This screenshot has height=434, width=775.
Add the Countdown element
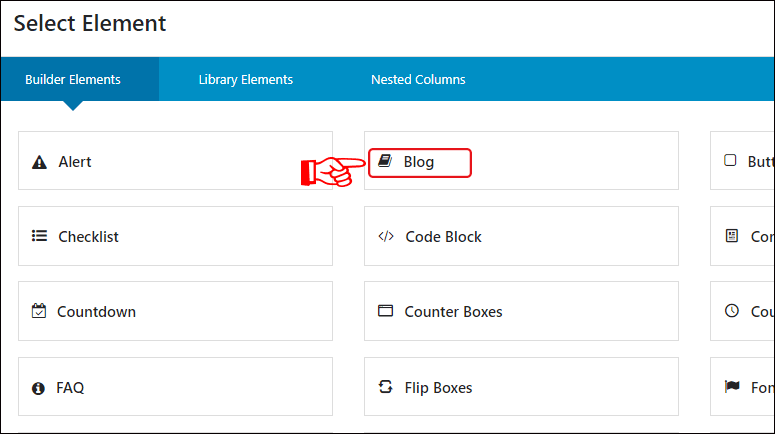[175, 311]
